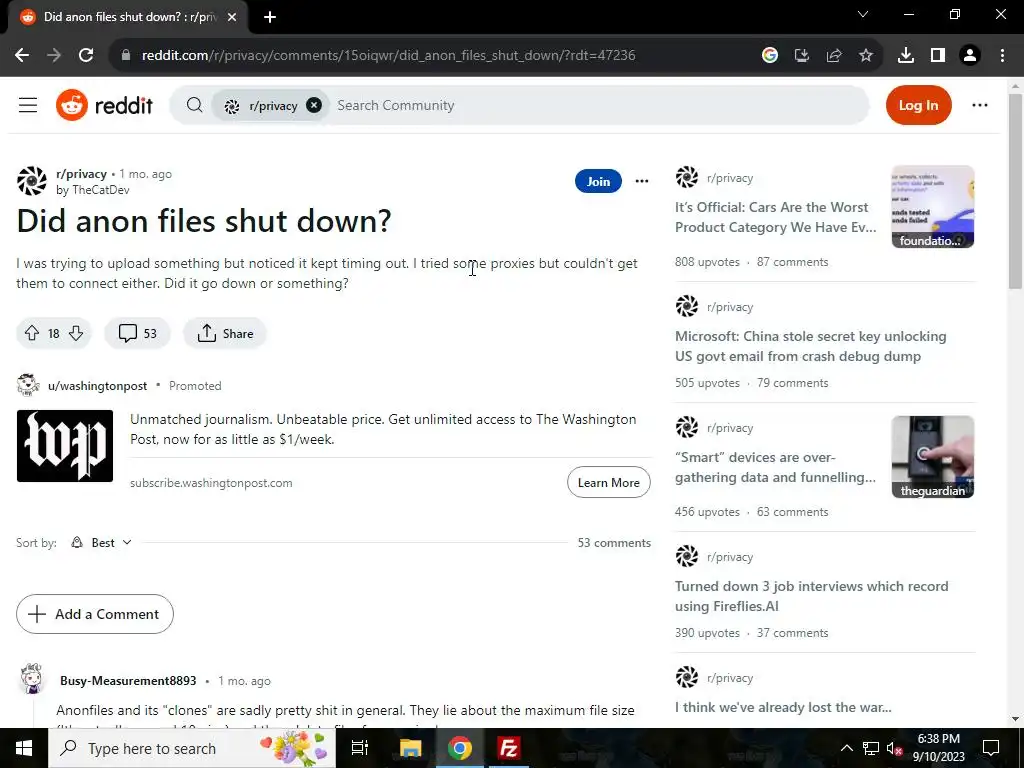
Task: Open I think we've already lost the war post
Action: 783,707
